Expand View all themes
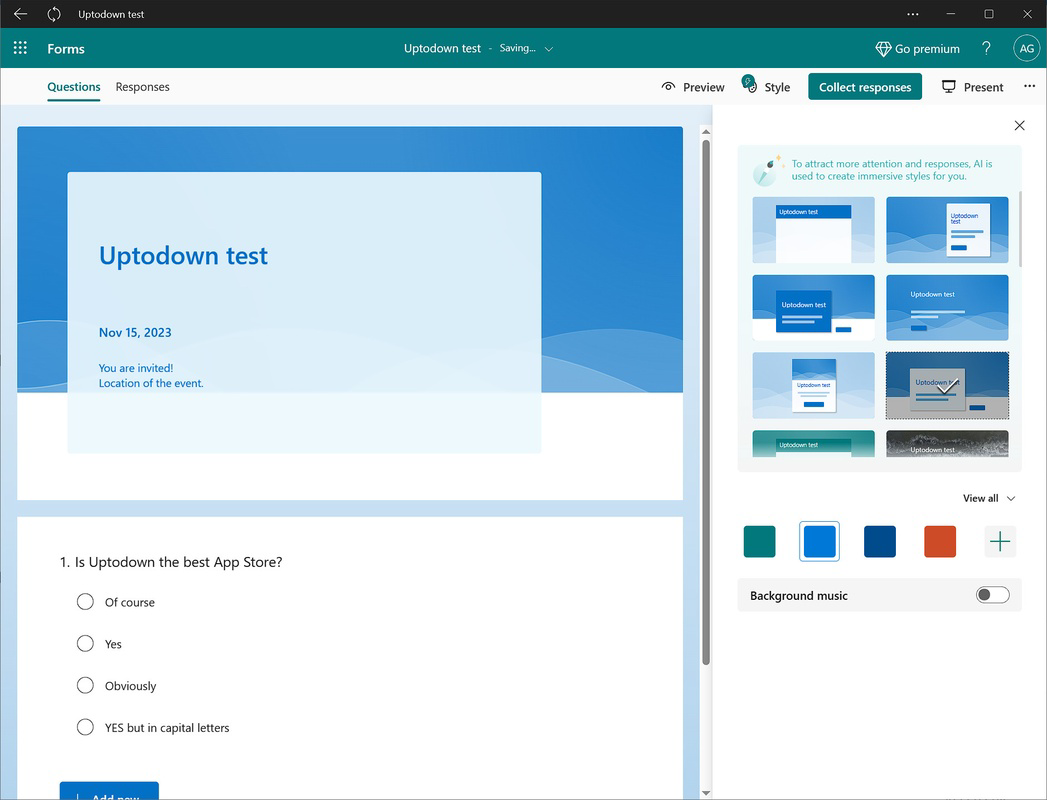Screen dimensions: 1047x800 click(989, 498)
